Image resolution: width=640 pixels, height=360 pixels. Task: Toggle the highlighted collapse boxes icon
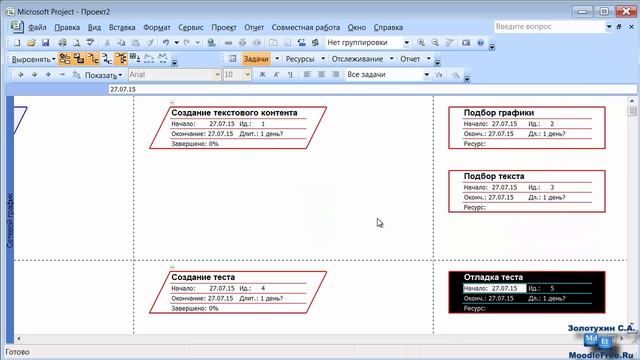pos(121,59)
